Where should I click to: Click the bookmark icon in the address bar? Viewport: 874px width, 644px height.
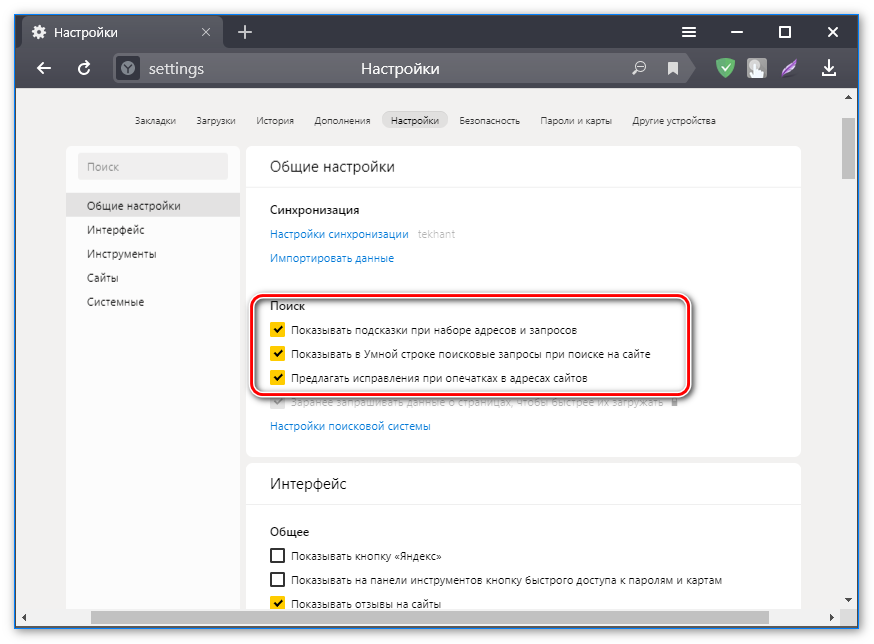tap(673, 69)
